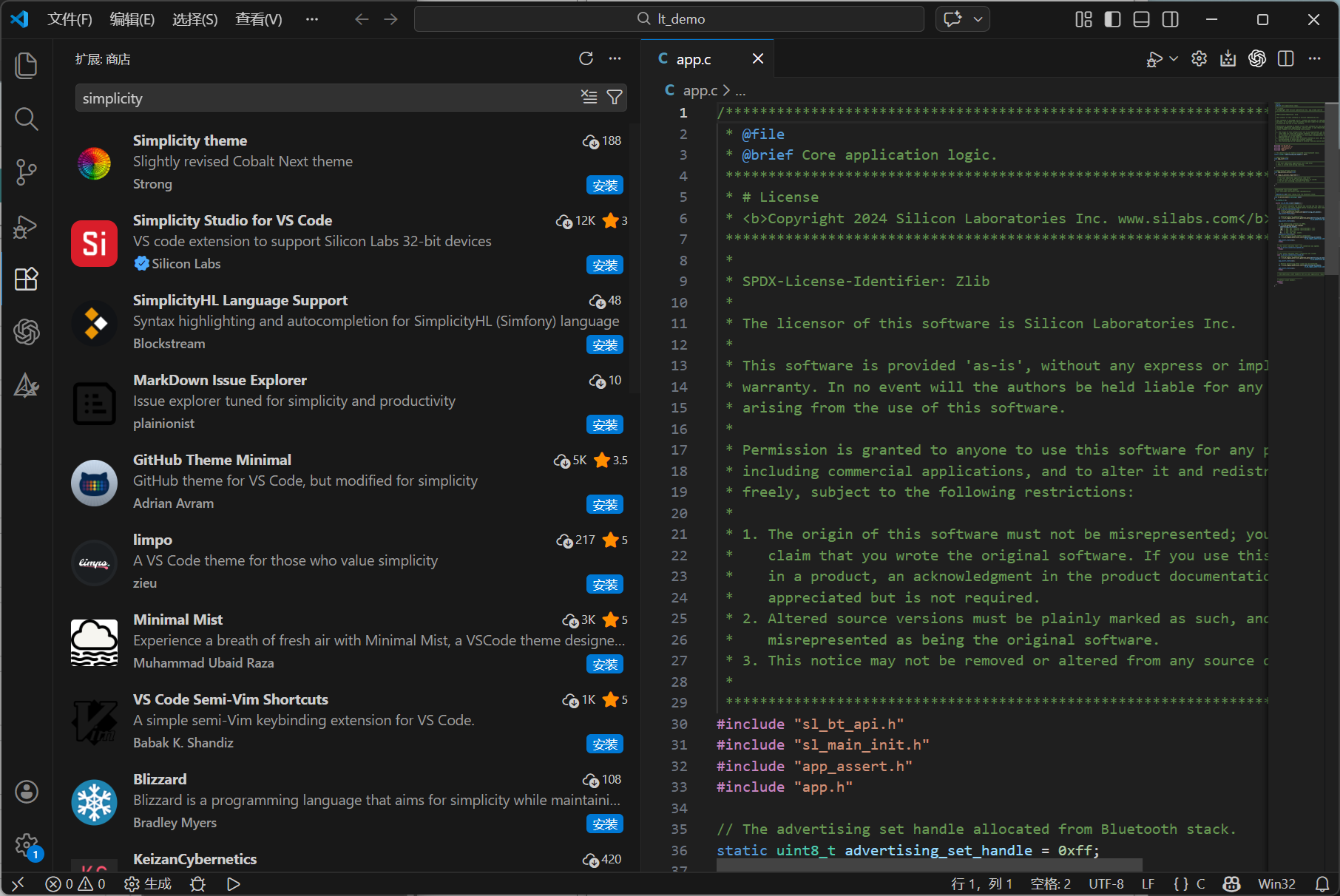The height and width of the screenshot is (896, 1340).
Task: Refresh the extensions marketplace list
Action: 586,59
